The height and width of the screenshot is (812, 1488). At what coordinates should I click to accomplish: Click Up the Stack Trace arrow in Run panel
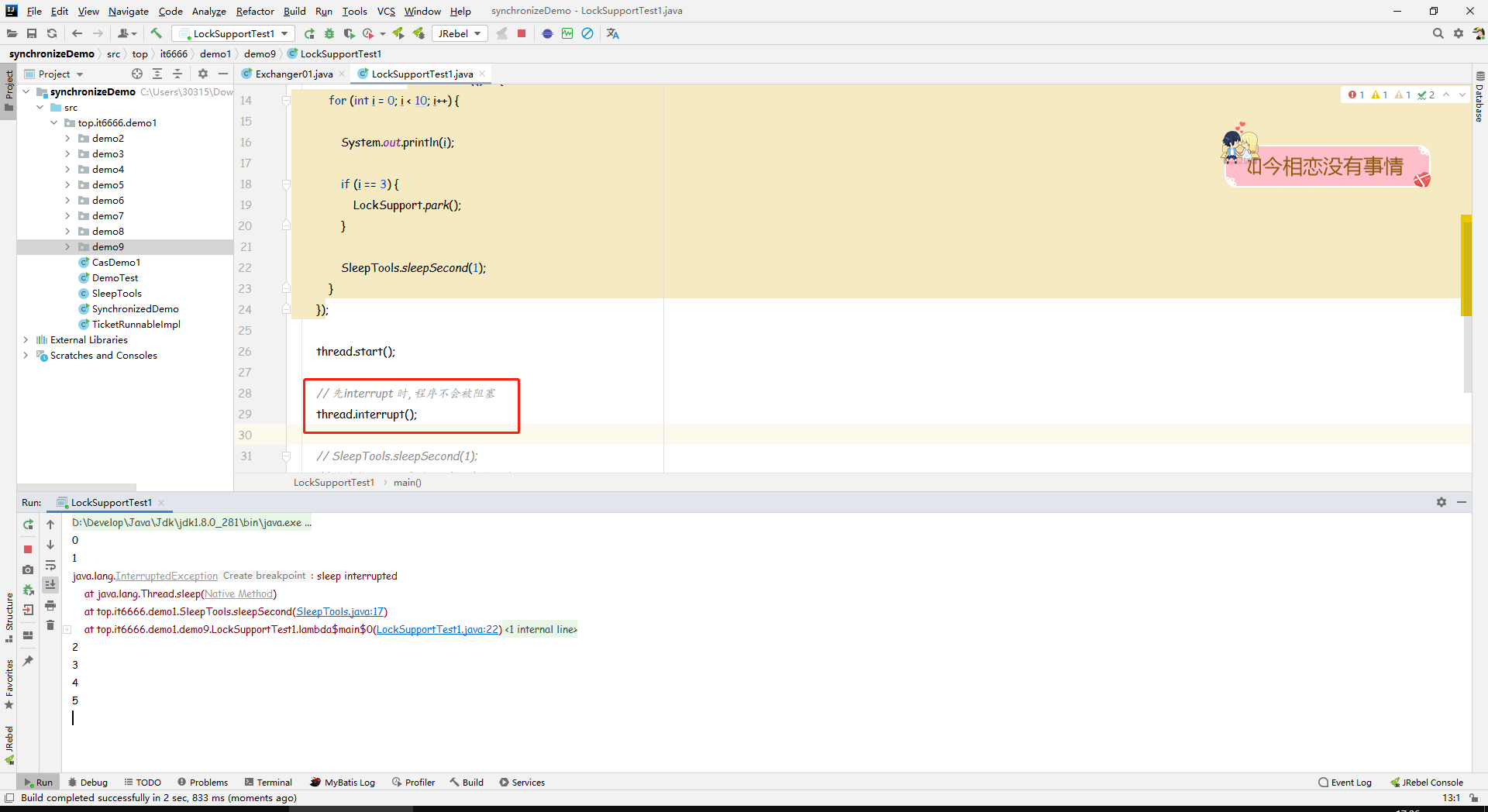(x=50, y=525)
